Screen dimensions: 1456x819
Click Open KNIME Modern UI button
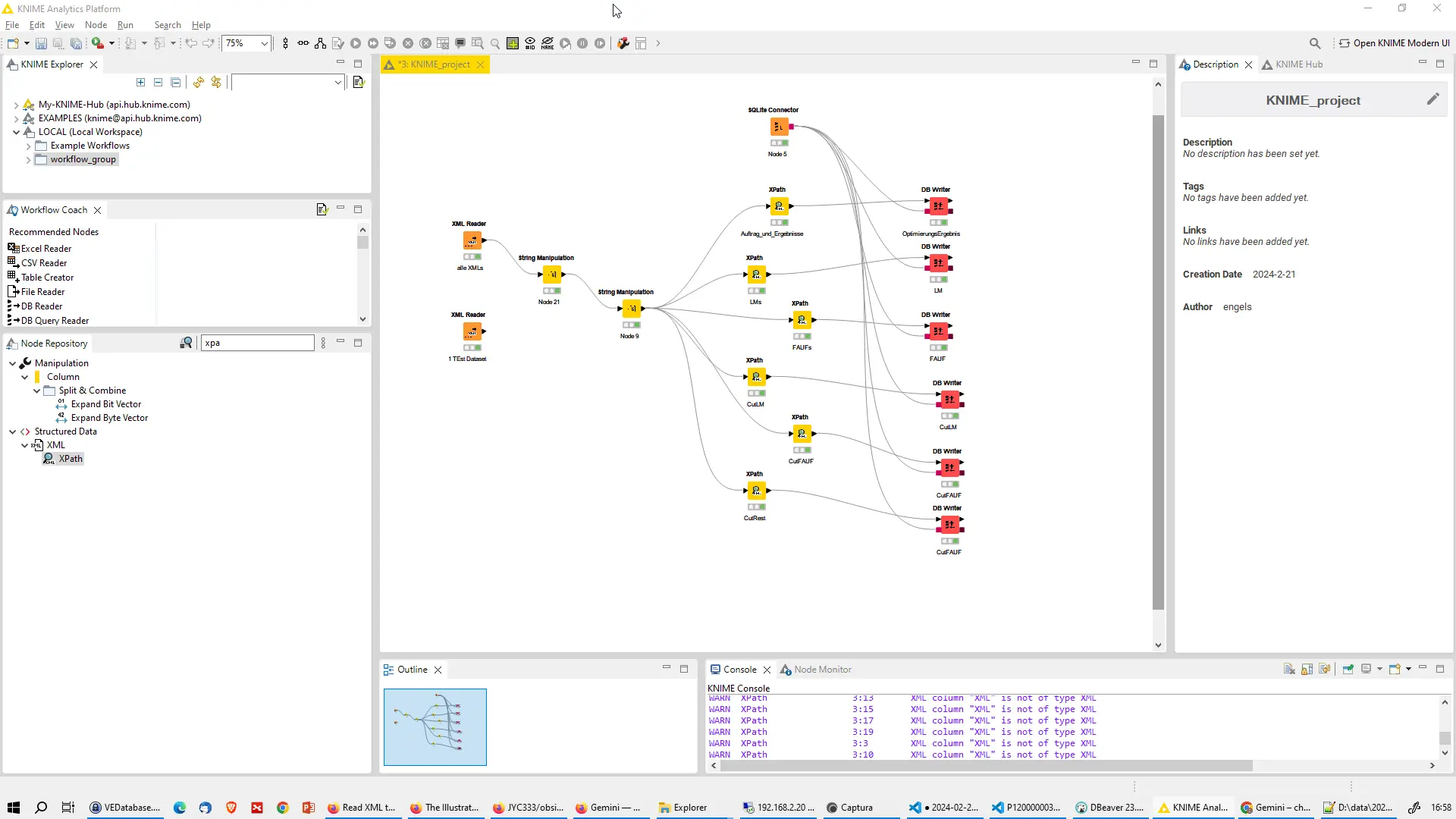tap(1394, 43)
